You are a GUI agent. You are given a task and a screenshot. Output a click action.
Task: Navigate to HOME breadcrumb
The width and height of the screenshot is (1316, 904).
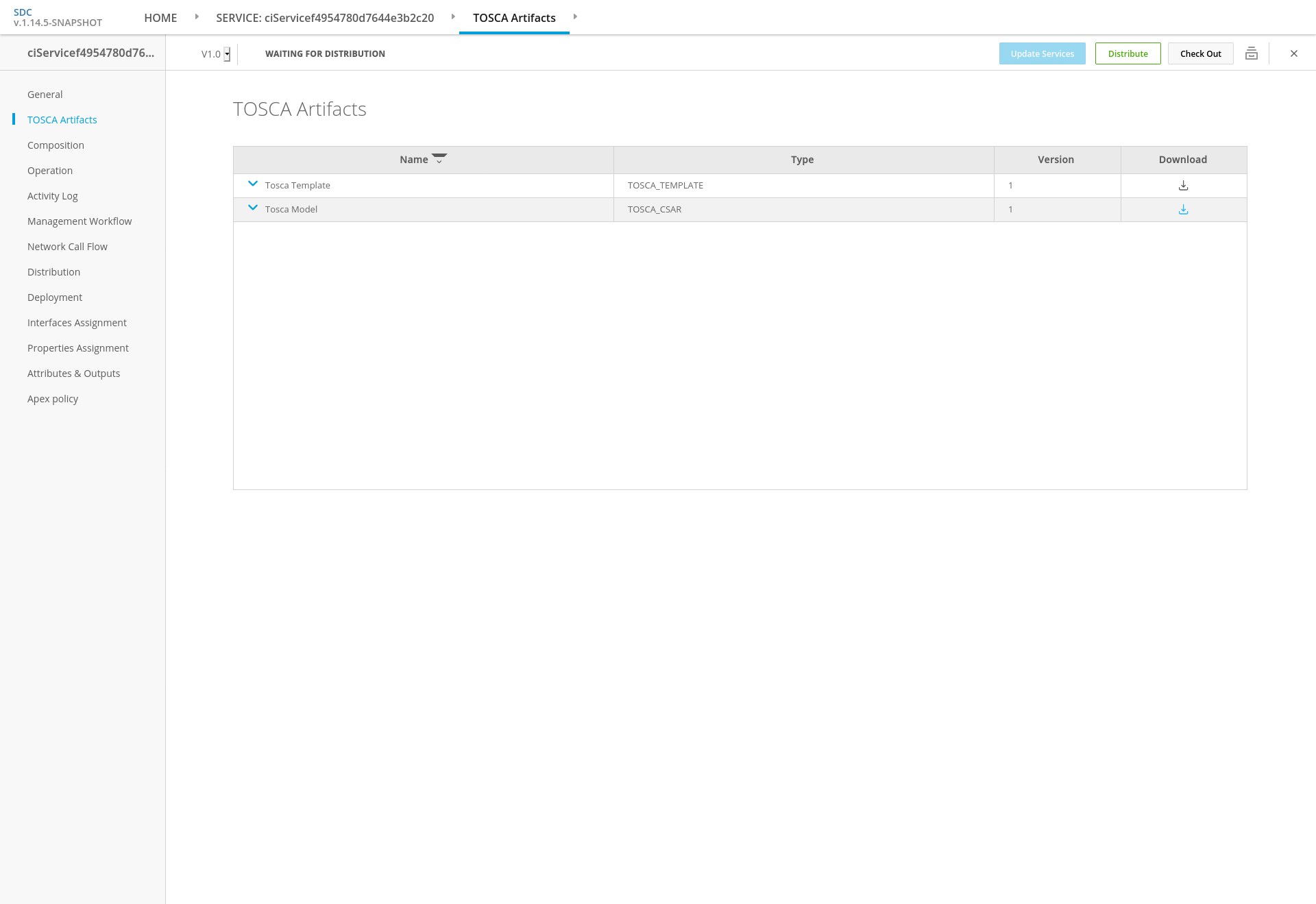160,18
